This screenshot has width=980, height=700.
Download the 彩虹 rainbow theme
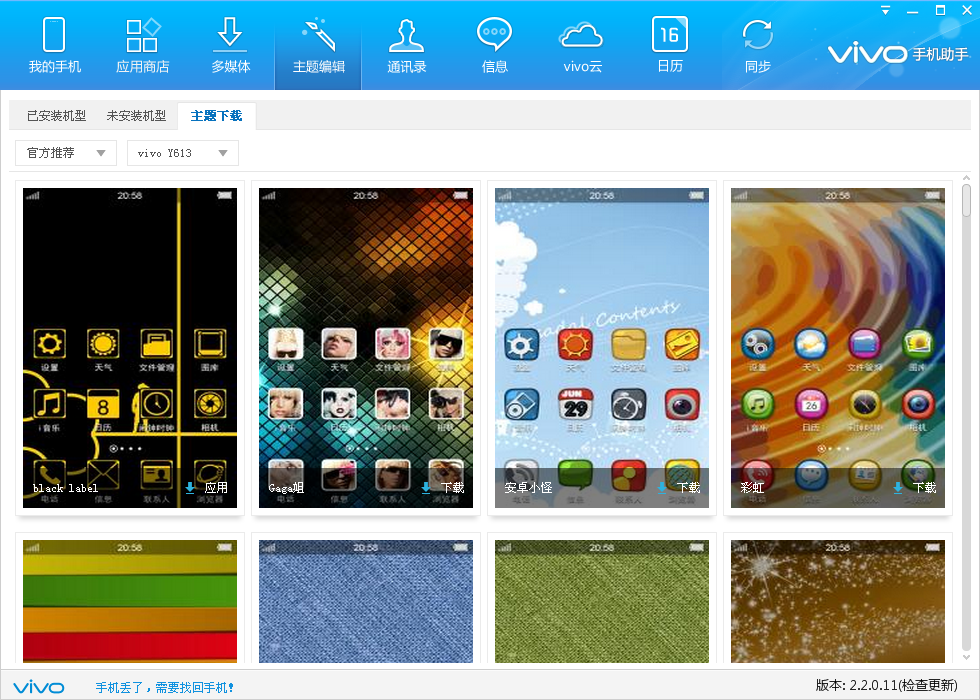point(915,488)
